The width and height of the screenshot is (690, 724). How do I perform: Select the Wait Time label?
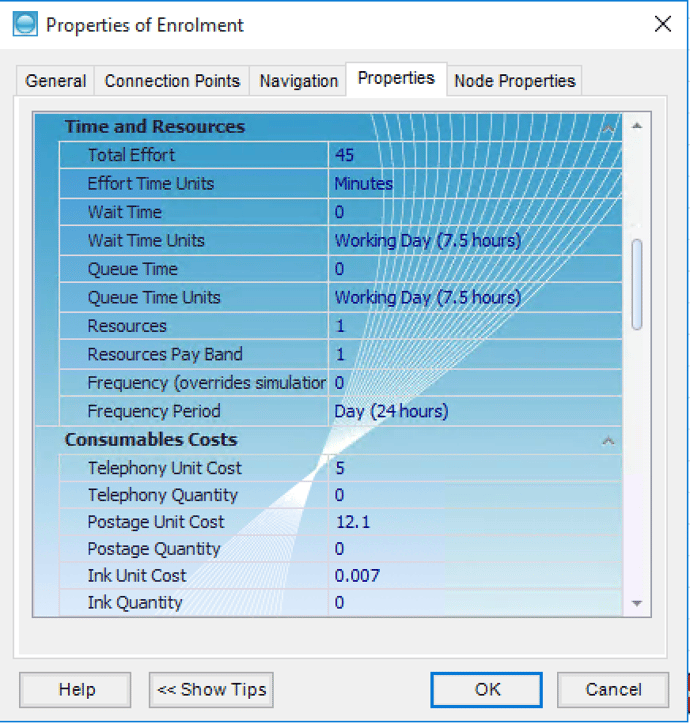click(x=125, y=212)
